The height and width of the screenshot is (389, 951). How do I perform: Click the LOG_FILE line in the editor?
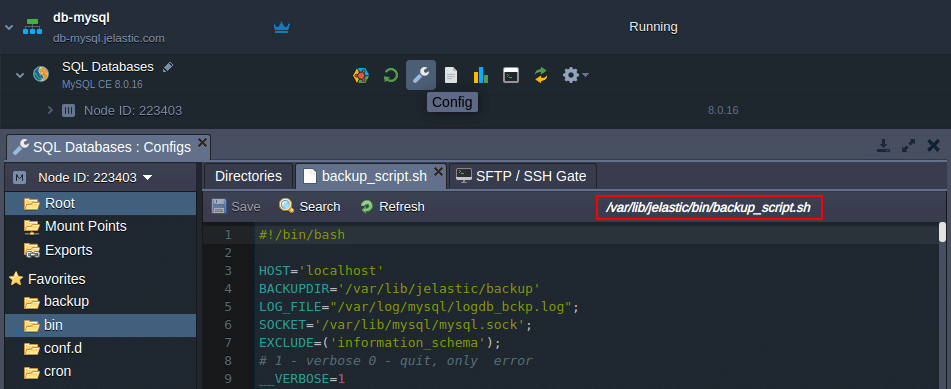[x=418, y=306]
